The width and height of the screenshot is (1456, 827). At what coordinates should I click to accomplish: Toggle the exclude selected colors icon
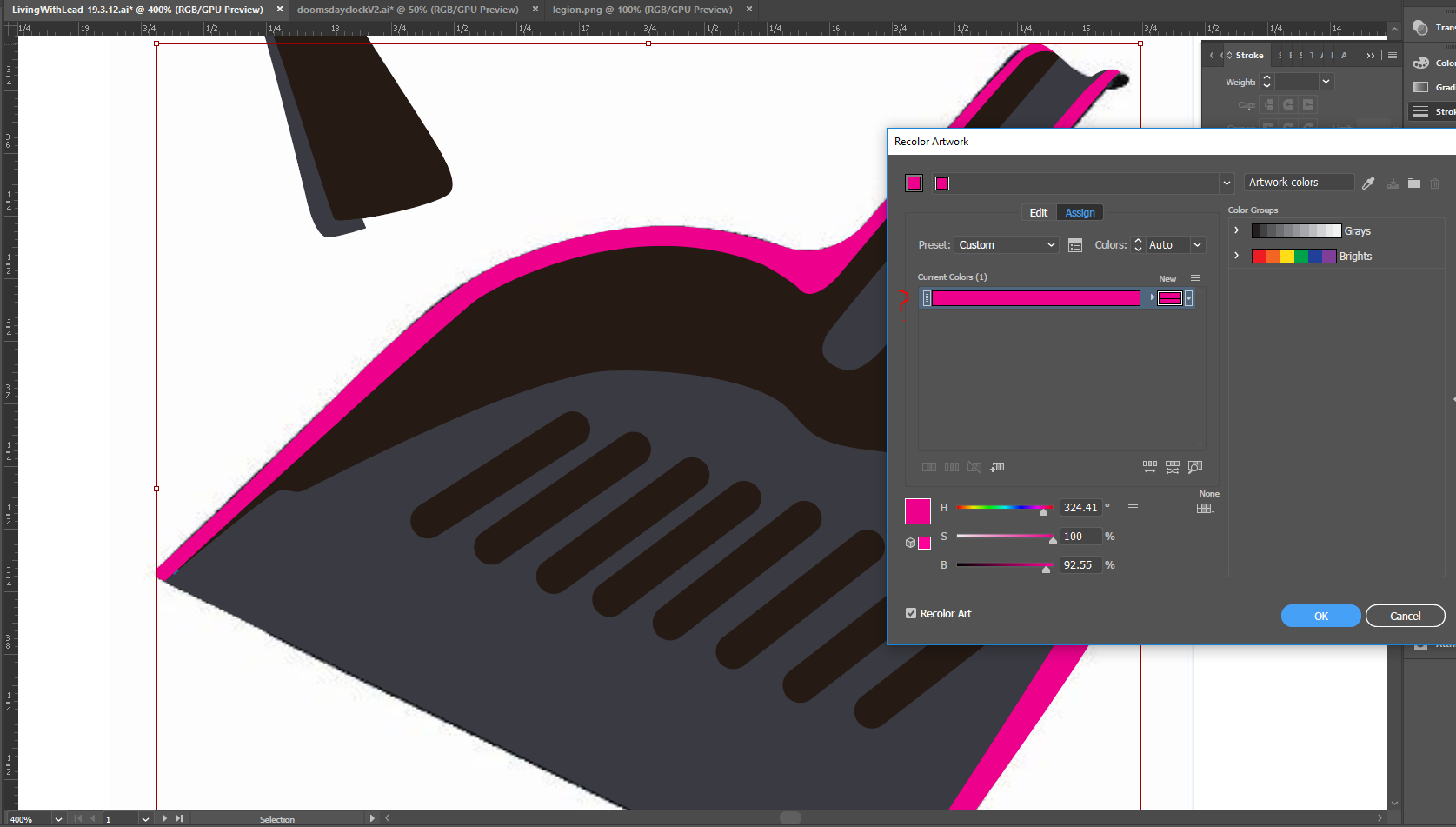tap(974, 467)
